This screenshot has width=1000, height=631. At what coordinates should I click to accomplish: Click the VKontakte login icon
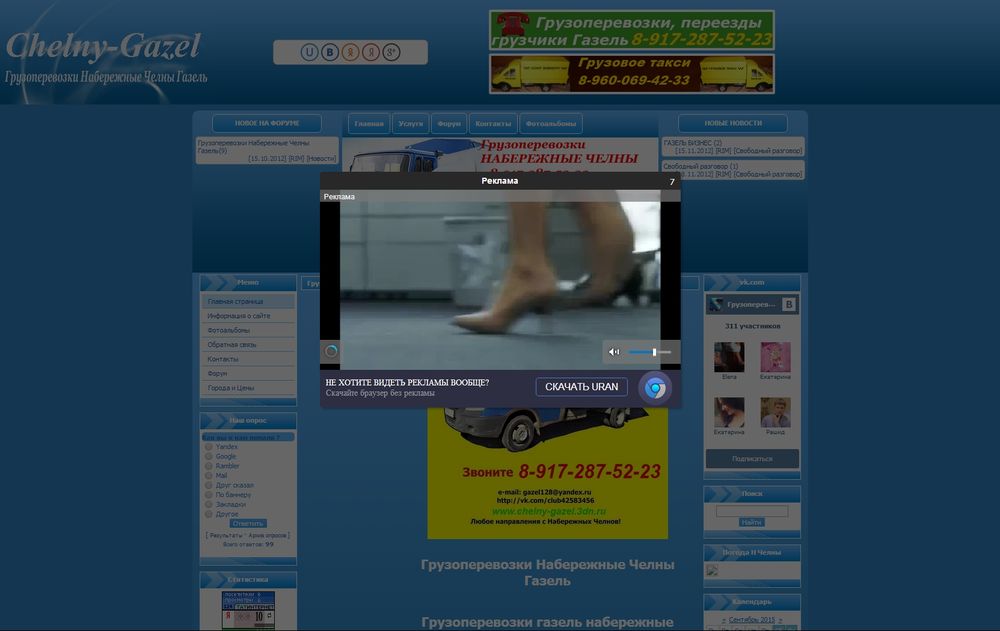[330, 52]
